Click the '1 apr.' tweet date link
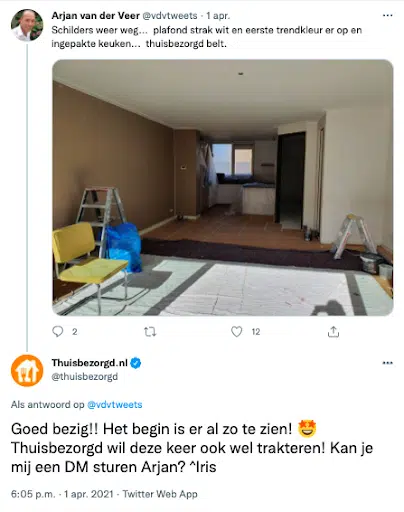The image size is (404, 512). point(218,16)
